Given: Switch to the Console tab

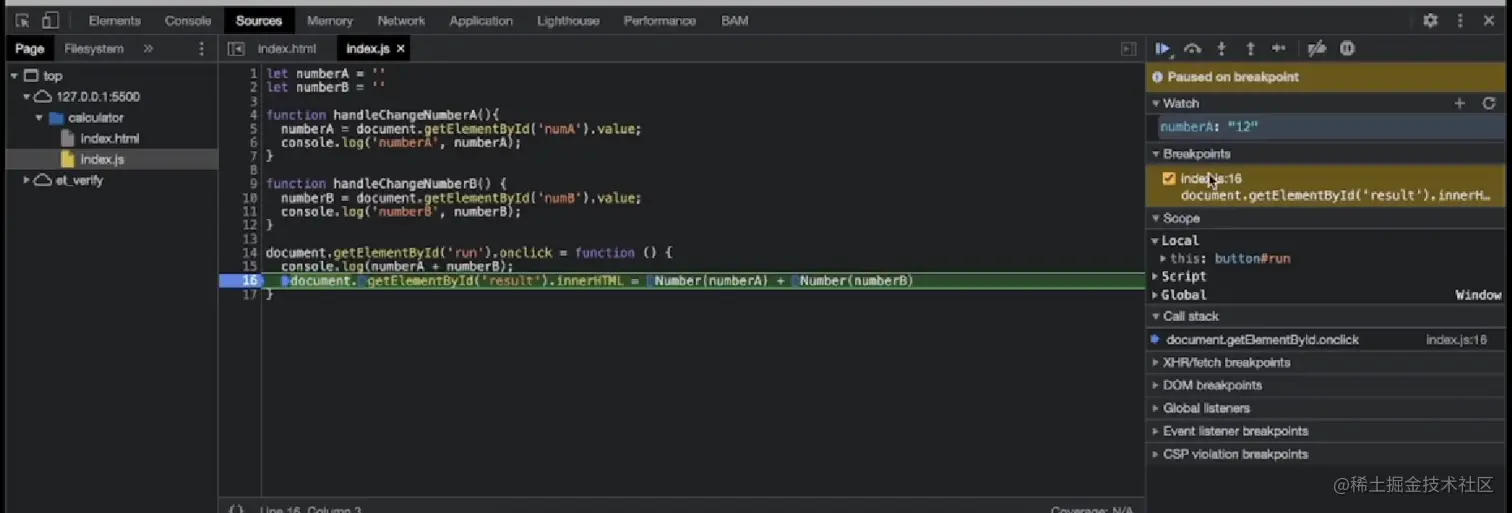Looking at the screenshot, I should coord(188,20).
